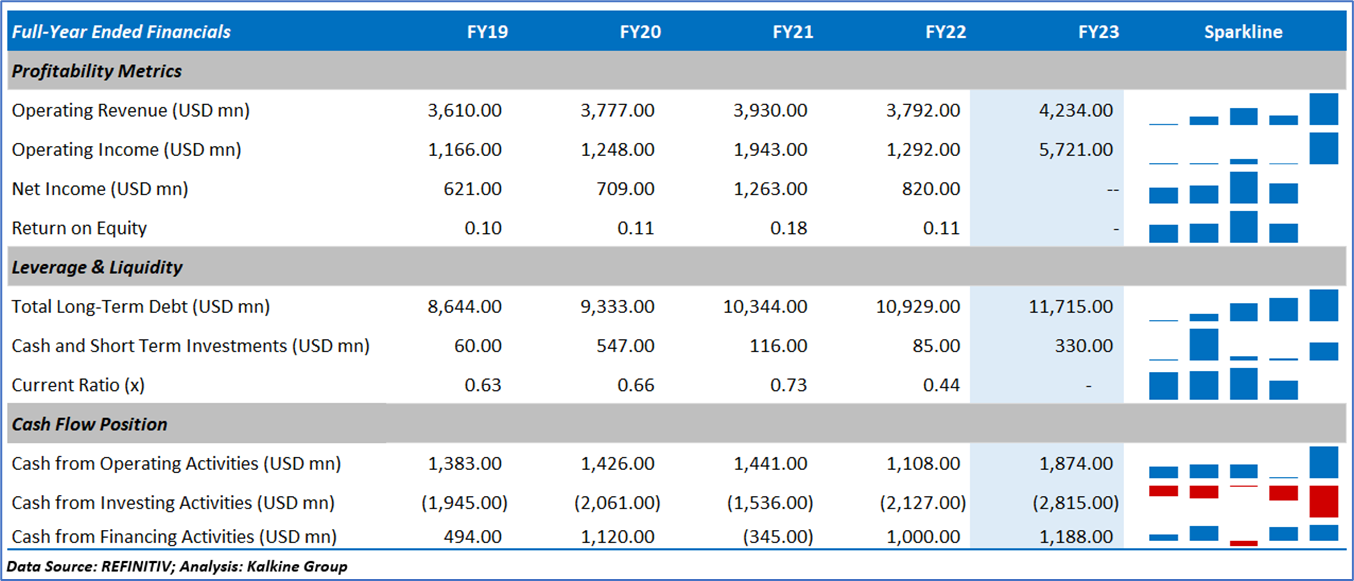Select the FY21 Net Income cell 1,263.00
Screen dimensions: 1354x581
[x=770, y=189]
